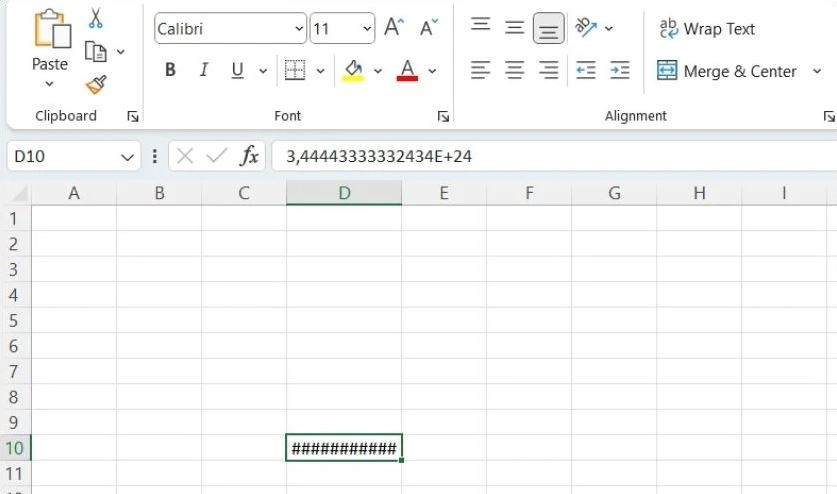Select row 10 header
Screen dimensions: 837x494
point(15,448)
